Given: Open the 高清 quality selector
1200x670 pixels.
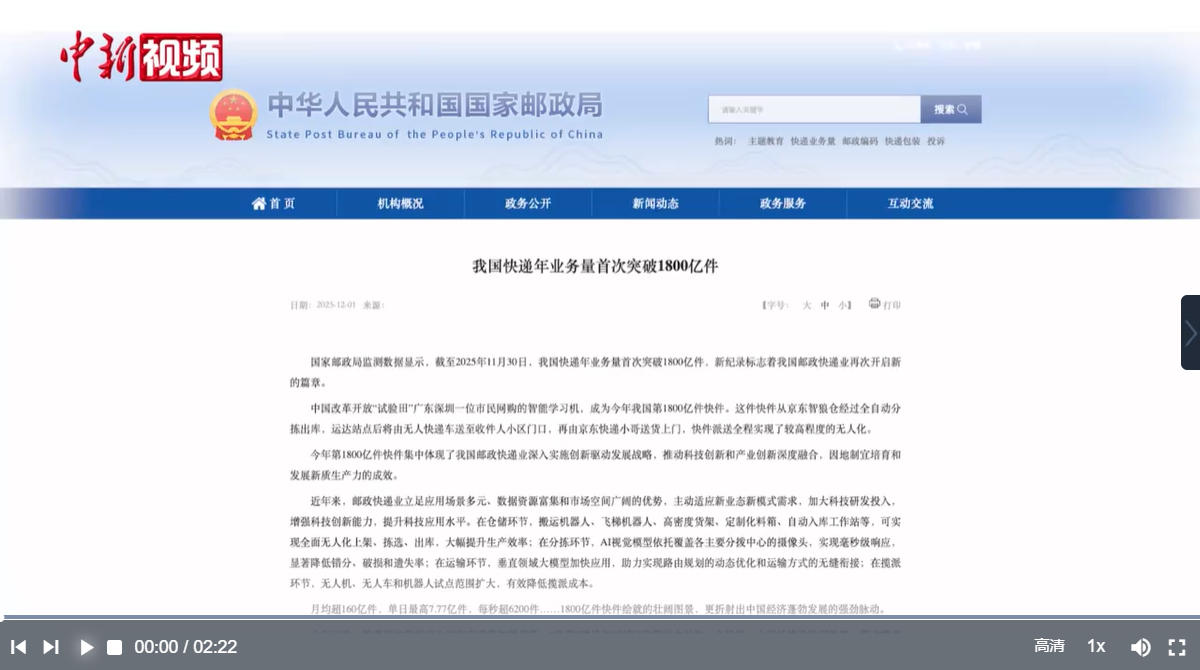Looking at the screenshot, I should tap(1049, 646).
